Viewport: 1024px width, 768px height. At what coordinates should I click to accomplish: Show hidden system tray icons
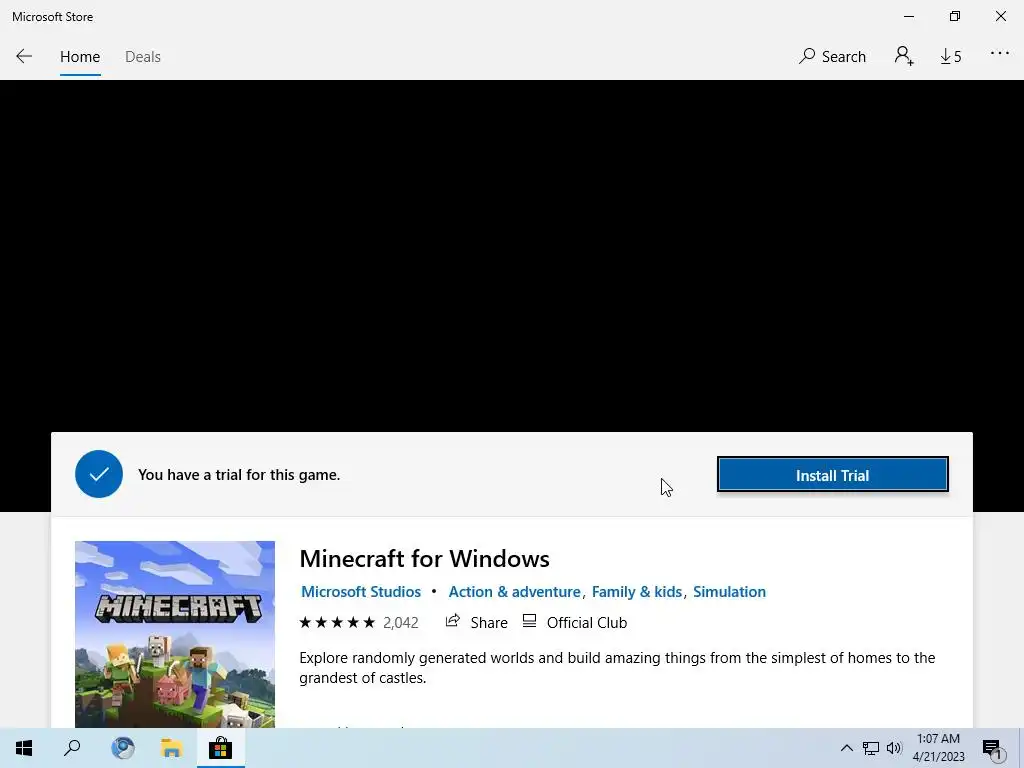(x=846, y=748)
